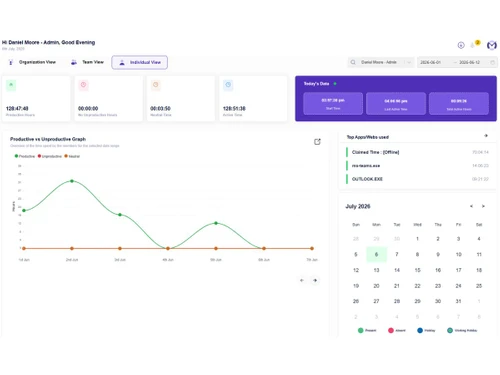Viewport: 500px width, 375px height.
Task: Select the Claimed Time : [Offline] row
Action: 417,152
